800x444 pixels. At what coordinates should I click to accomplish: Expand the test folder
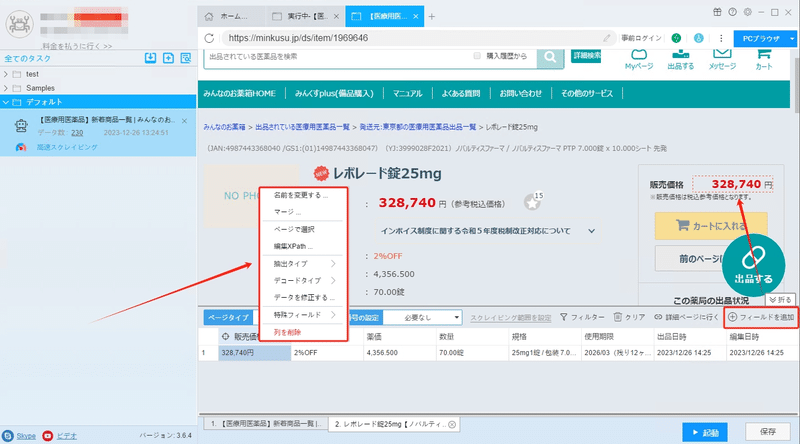[6, 74]
